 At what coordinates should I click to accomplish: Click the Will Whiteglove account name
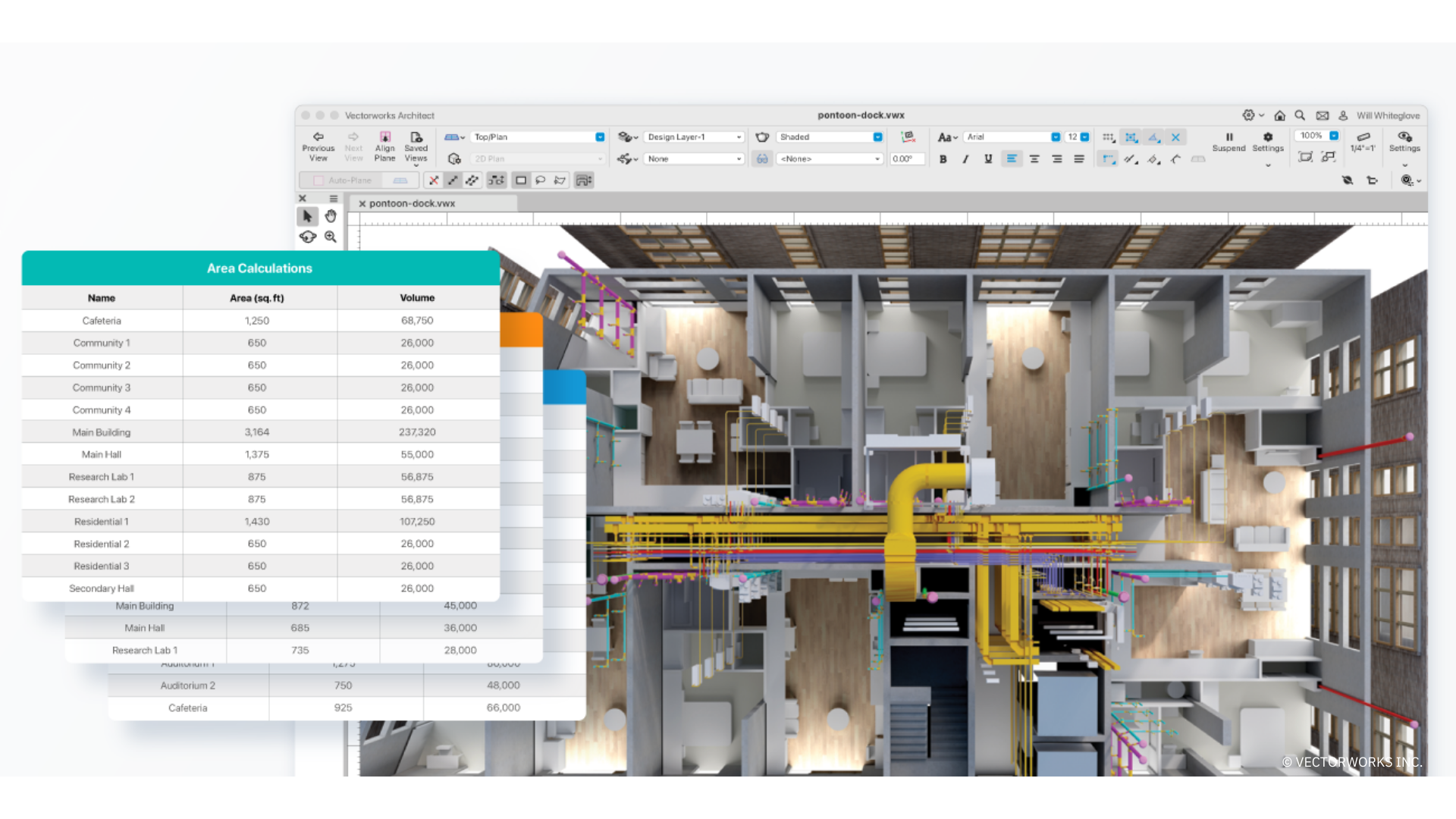click(x=1388, y=116)
